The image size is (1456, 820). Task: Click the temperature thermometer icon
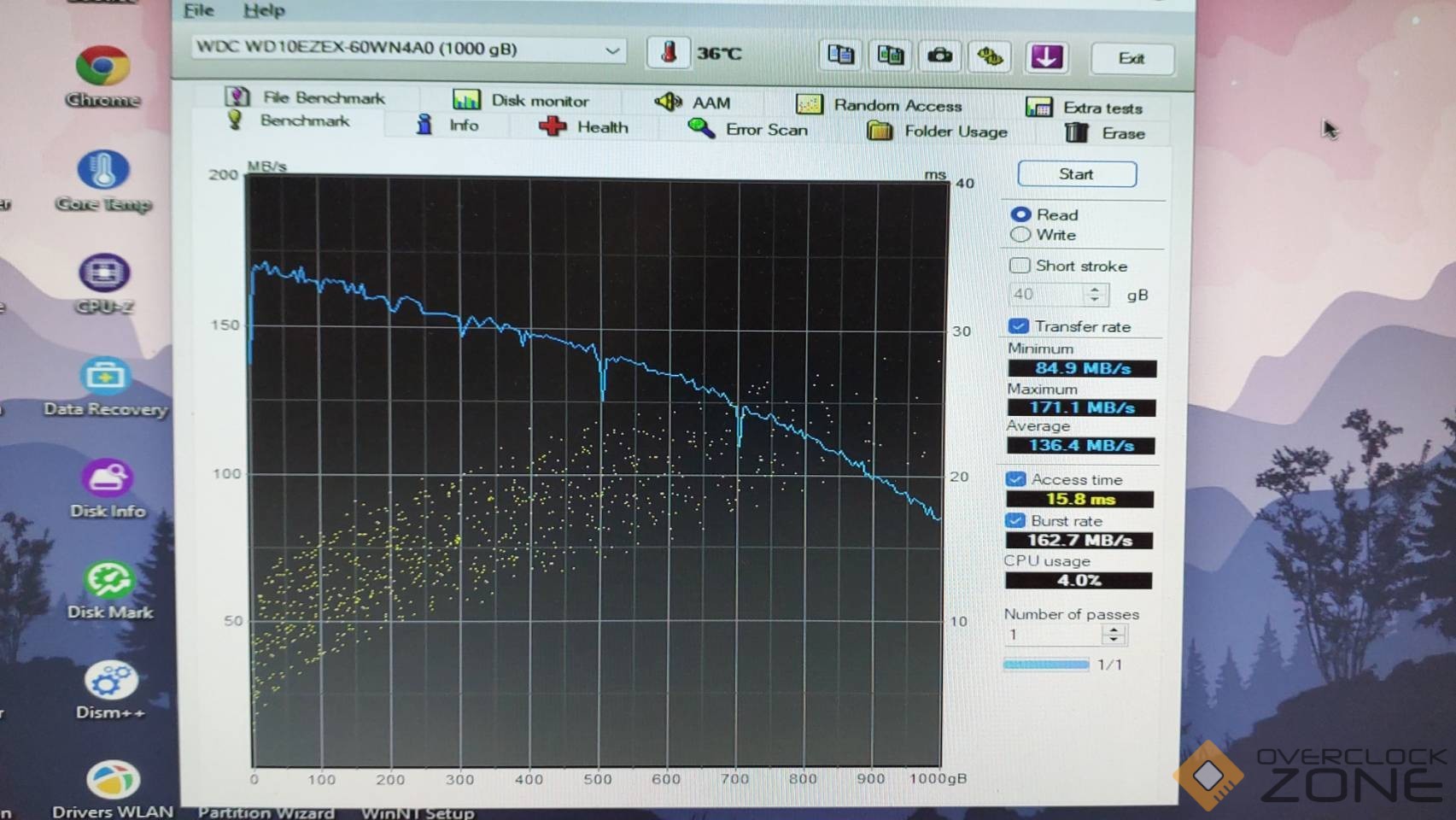669,53
